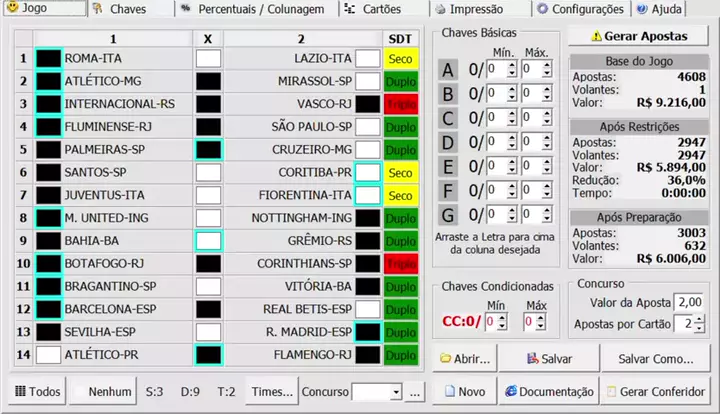Switch to the Chaves tab
720x414 pixels.
click(131, 9)
